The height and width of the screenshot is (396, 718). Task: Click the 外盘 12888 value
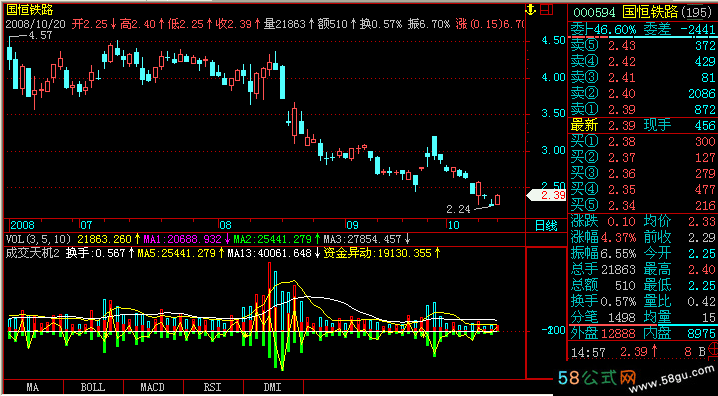coord(620,333)
